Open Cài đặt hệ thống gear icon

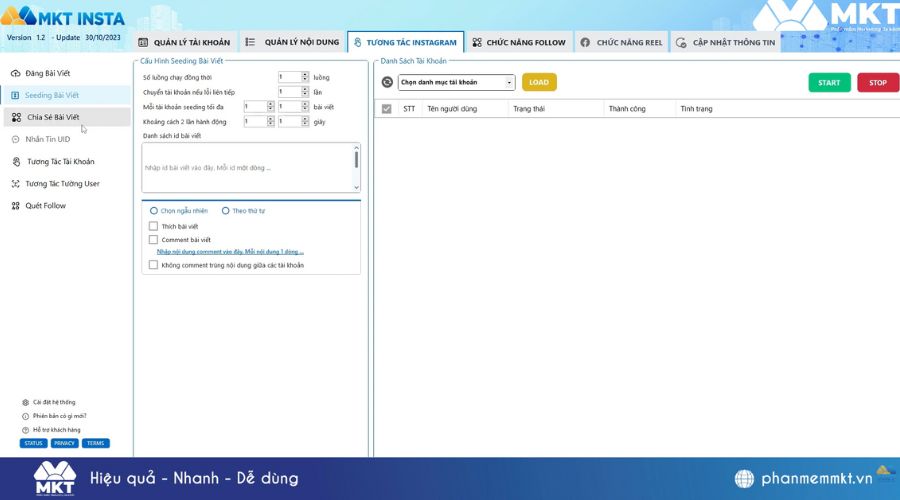pyautogui.click(x=25, y=402)
